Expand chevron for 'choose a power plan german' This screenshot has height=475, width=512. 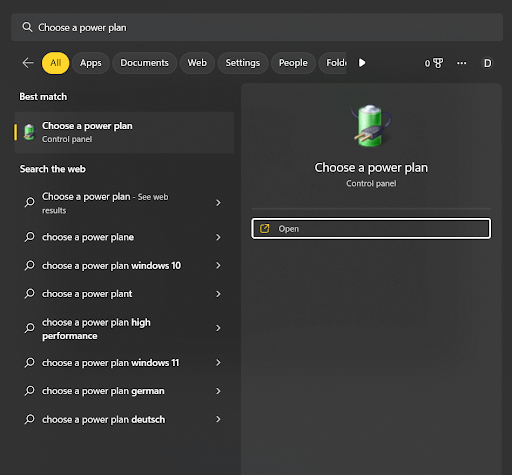[x=218, y=391]
